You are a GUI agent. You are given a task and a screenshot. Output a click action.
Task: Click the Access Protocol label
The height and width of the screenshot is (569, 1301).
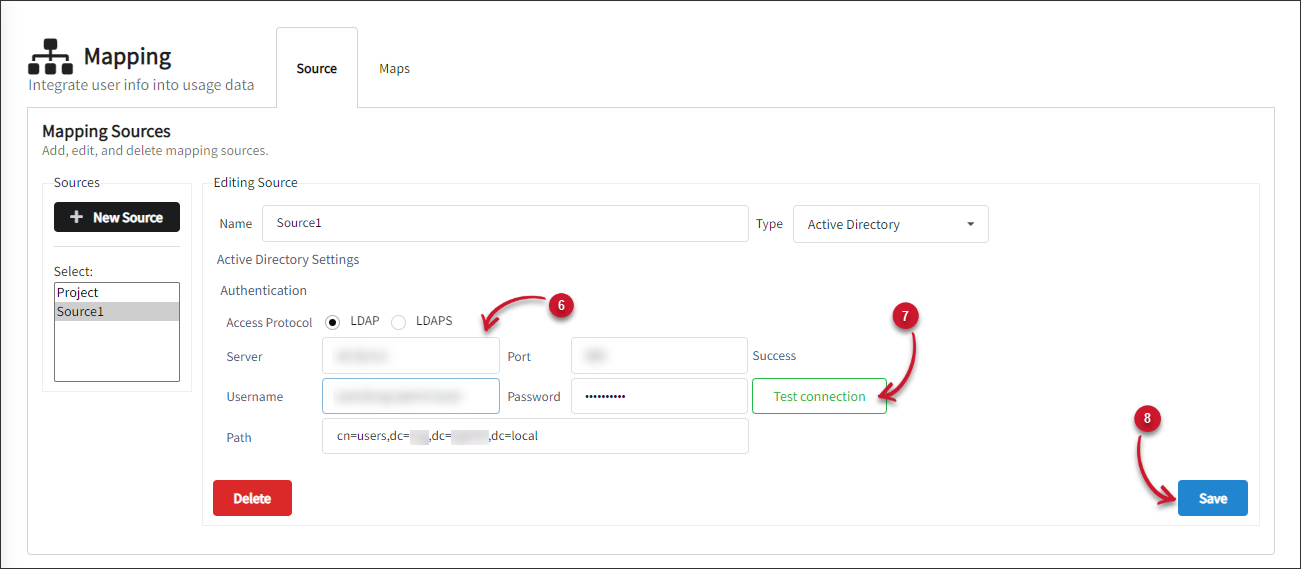pyautogui.click(x=270, y=323)
